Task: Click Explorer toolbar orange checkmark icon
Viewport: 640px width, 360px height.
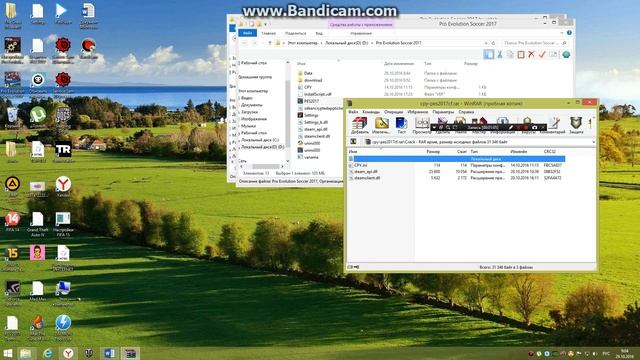Action: pos(542,54)
